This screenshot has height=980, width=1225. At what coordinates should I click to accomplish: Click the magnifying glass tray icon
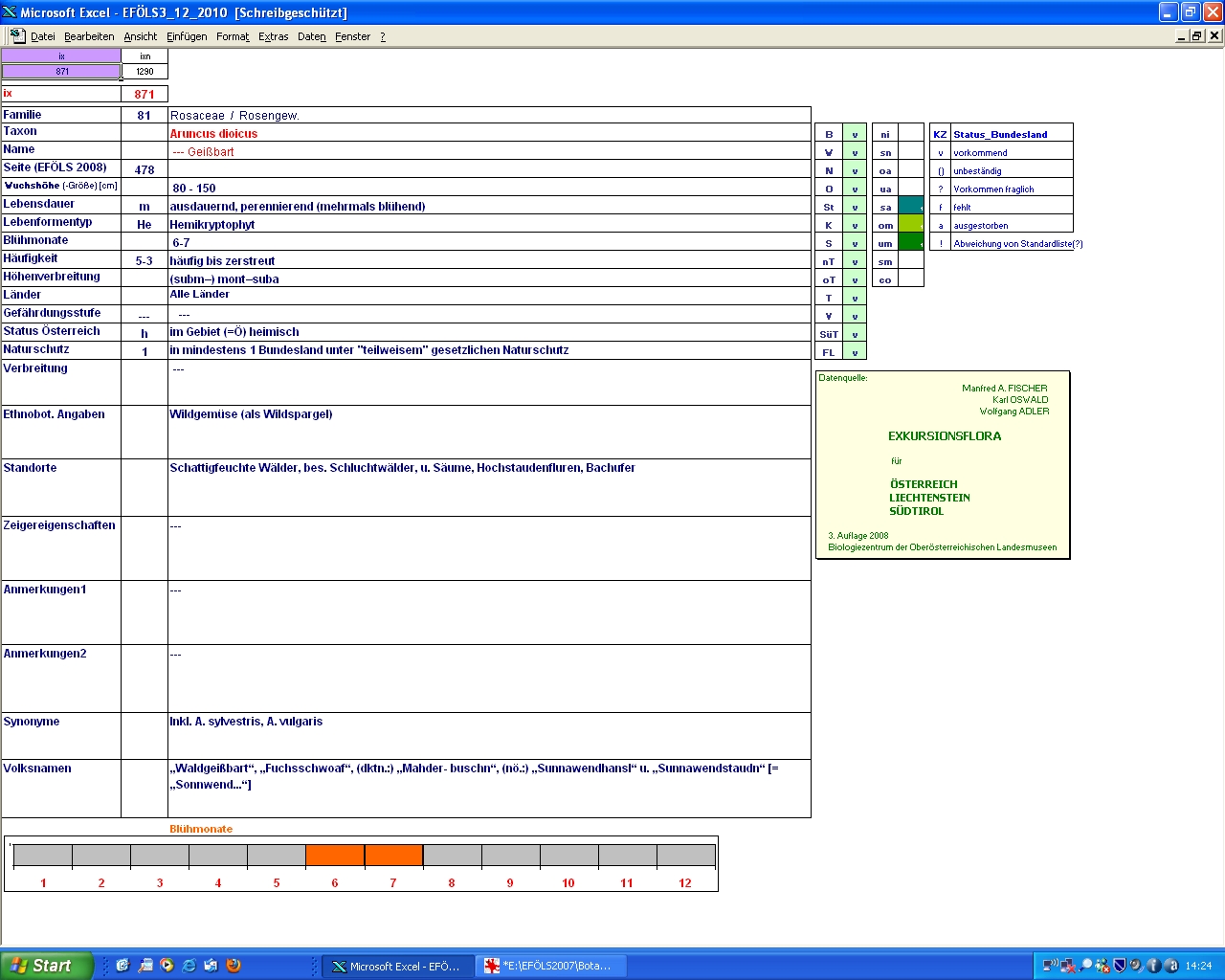pyautogui.click(x=1085, y=966)
